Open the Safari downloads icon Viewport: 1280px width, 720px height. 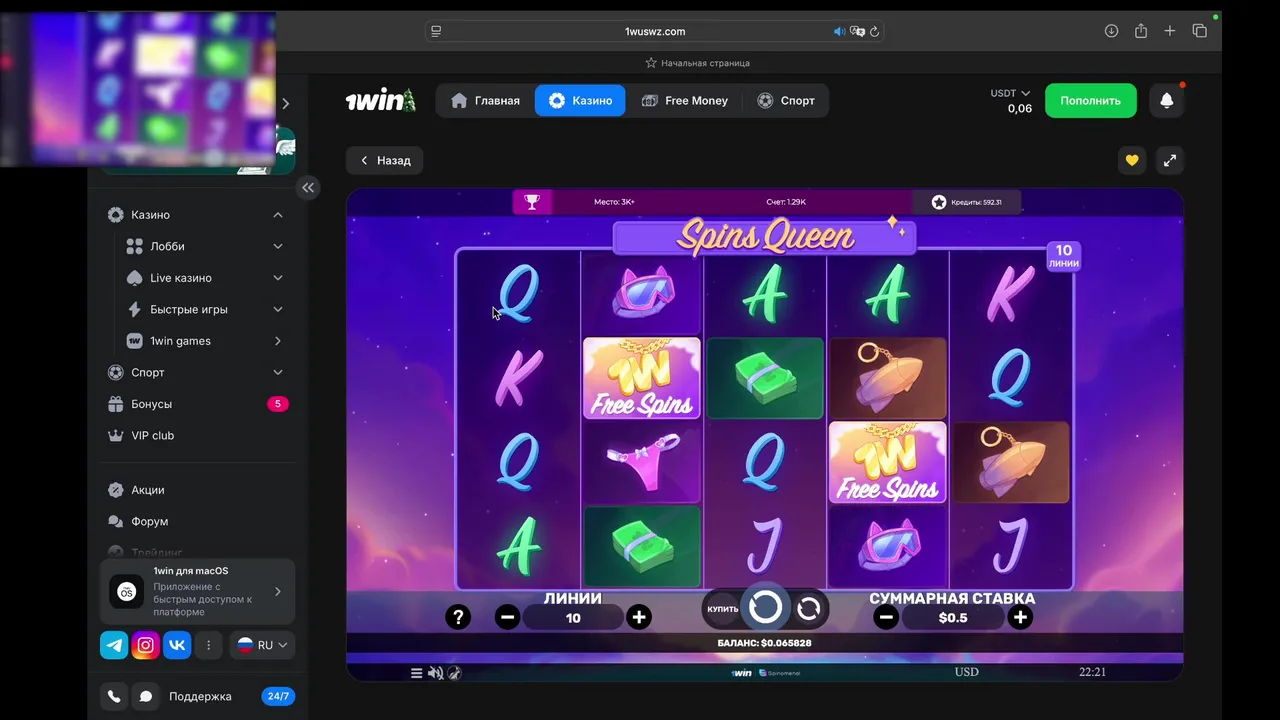1111,31
